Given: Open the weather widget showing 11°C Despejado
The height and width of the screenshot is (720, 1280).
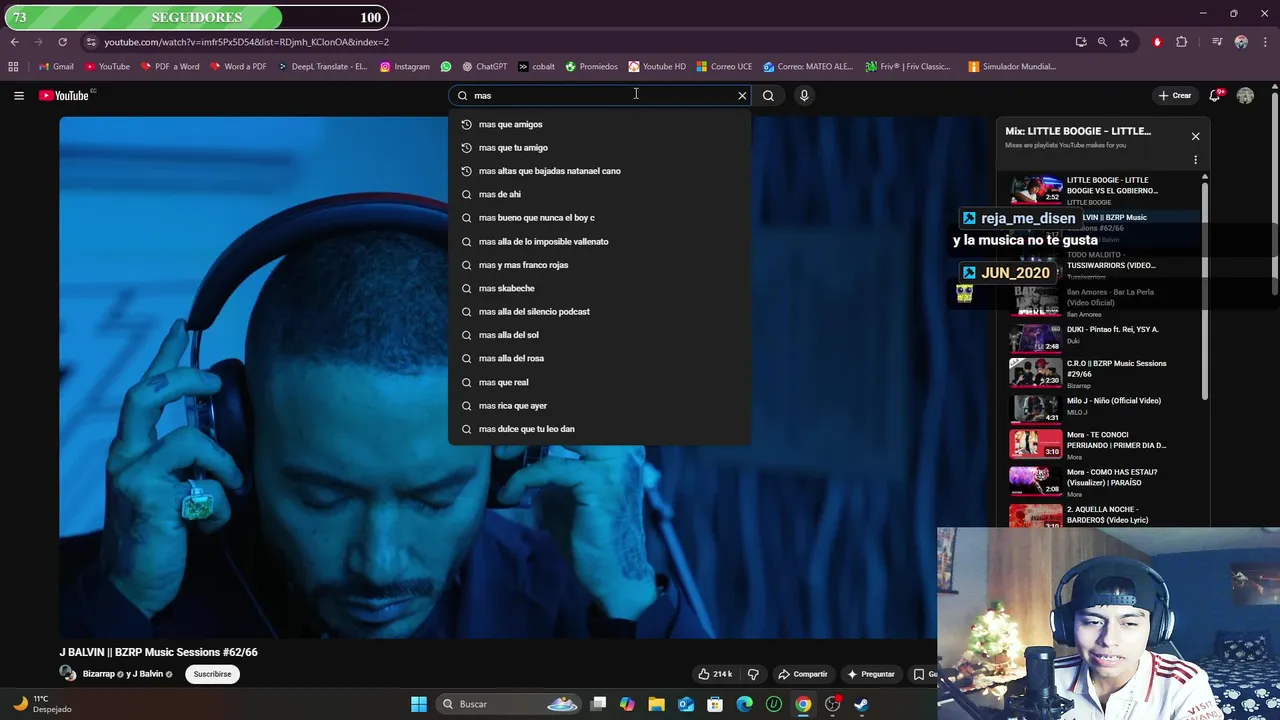Looking at the screenshot, I should click(42, 704).
